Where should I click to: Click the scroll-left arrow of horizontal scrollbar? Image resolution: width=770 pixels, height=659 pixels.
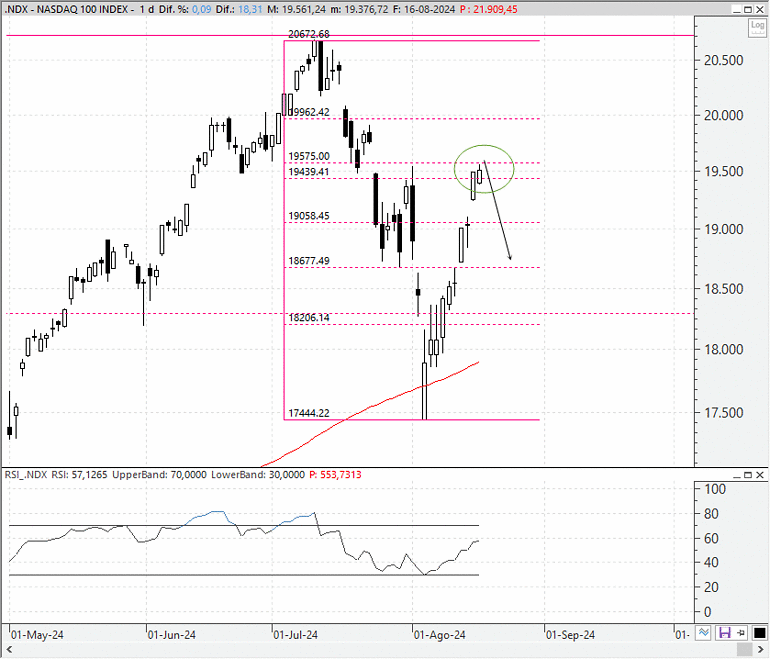tap(8, 650)
